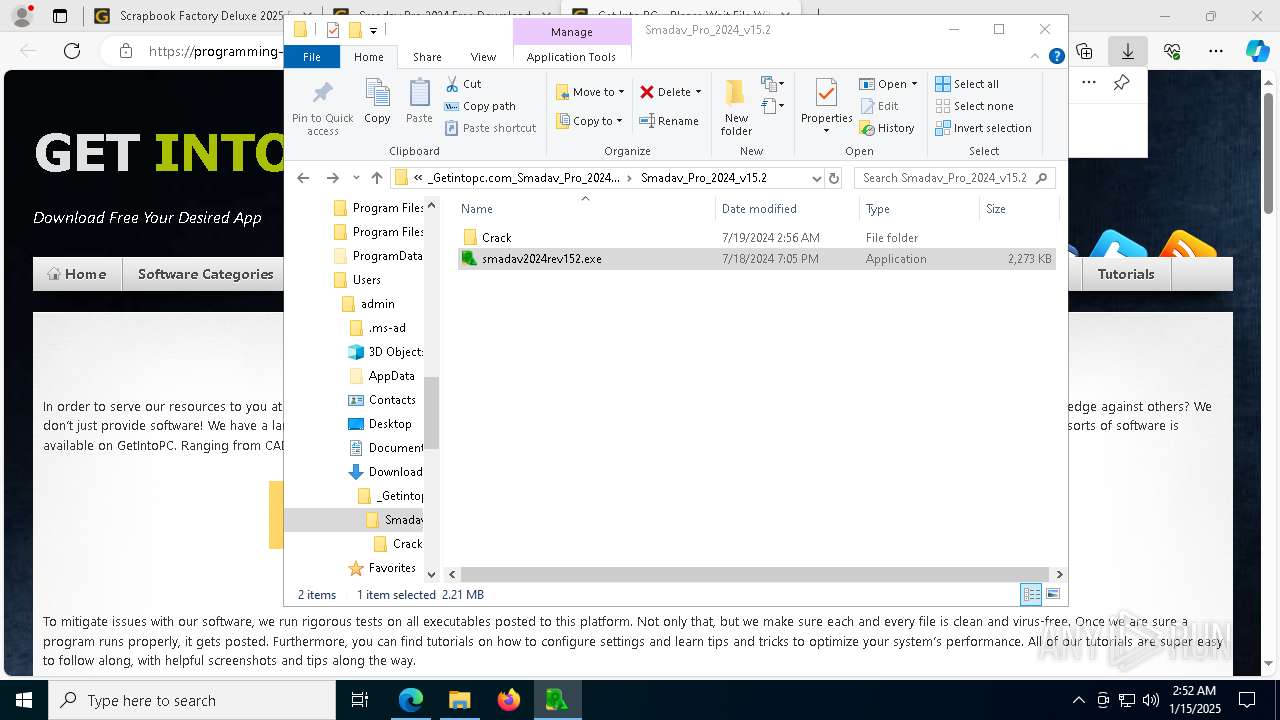Collapse the ribbon with chevron
The image size is (1280, 720).
click(1037, 57)
